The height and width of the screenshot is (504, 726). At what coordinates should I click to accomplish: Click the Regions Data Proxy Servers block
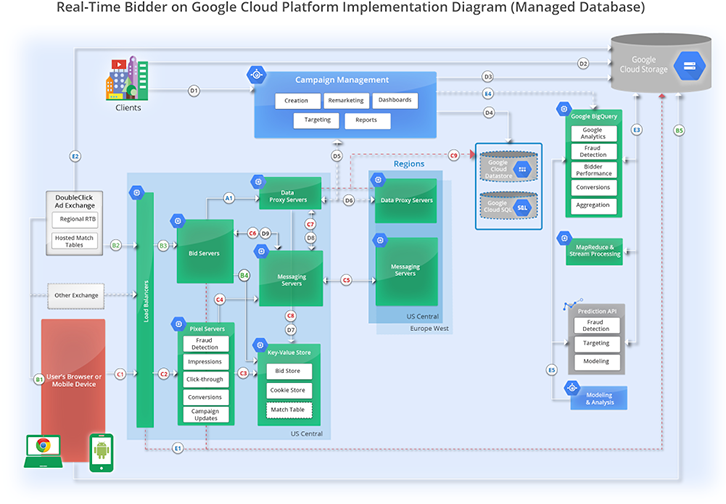pos(406,200)
